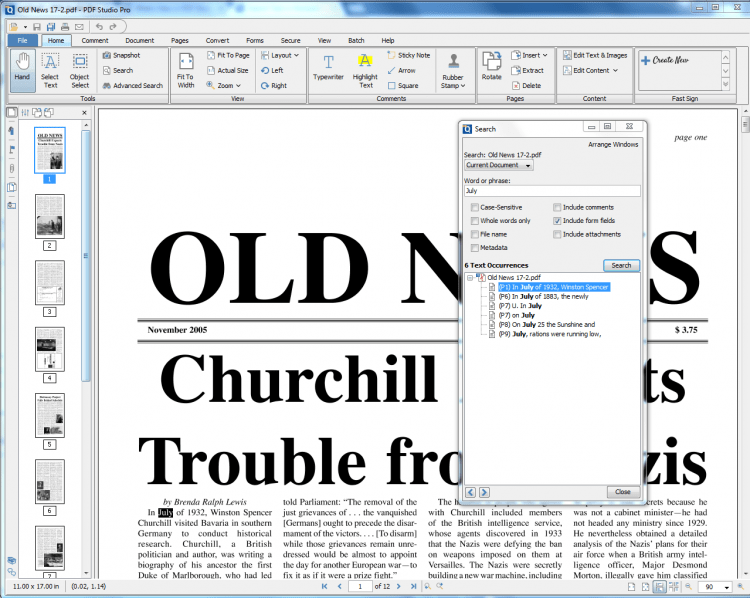This screenshot has width=750, height=598.
Task: Click the Typewriter comment tool
Action: pyautogui.click(x=328, y=68)
